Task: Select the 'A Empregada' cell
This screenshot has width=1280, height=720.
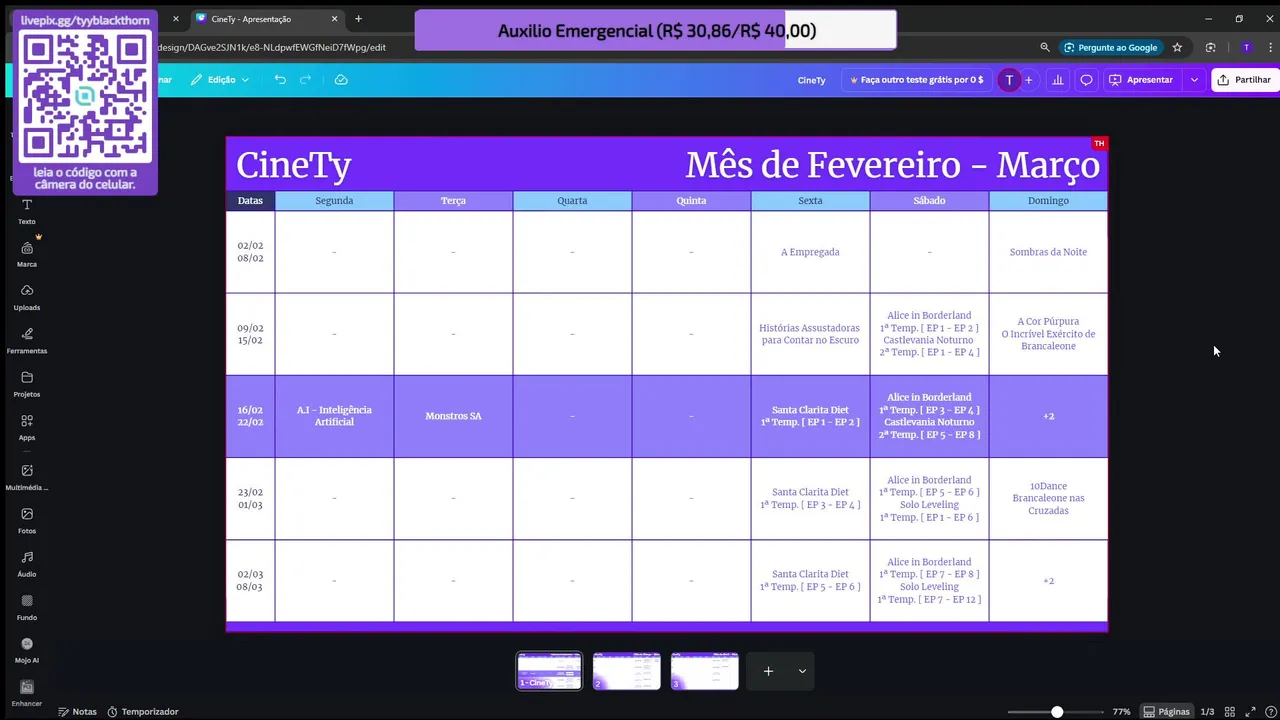Action: [x=810, y=252]
